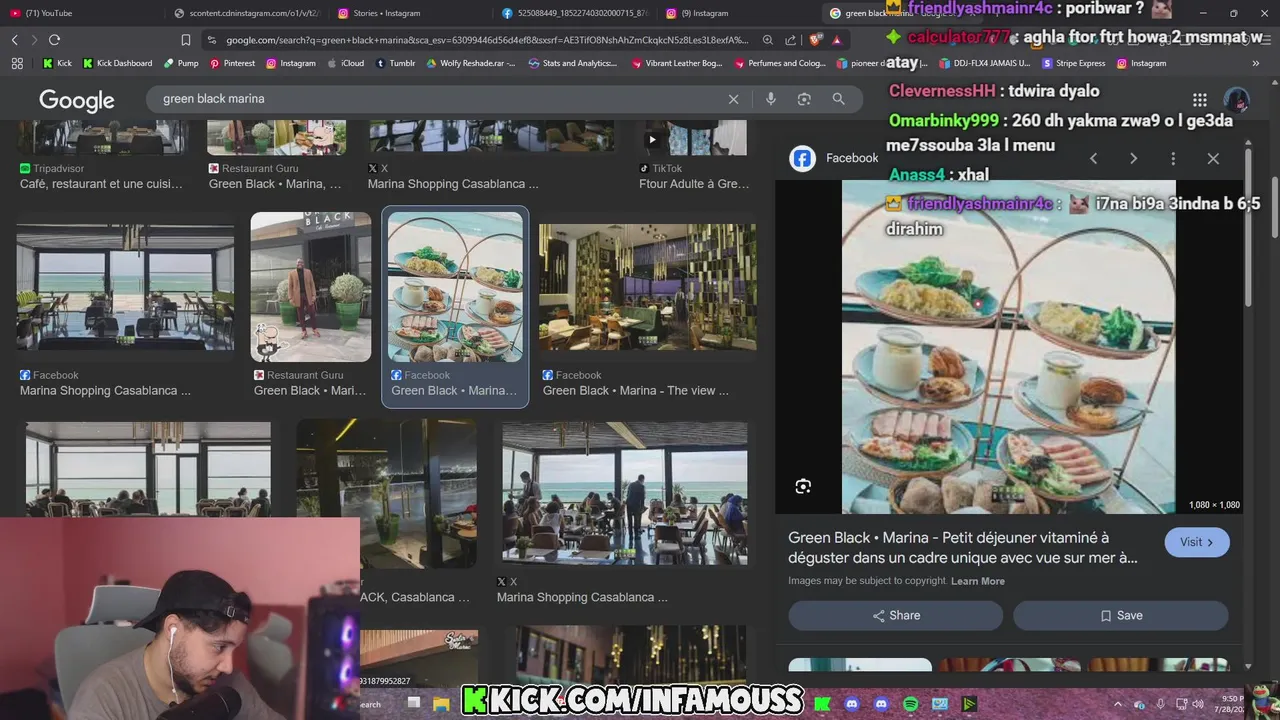This screenshot has width=1280, height=720.
Task: Open Perfumes and Colog... bookmark
Action: tap(780, 63)
